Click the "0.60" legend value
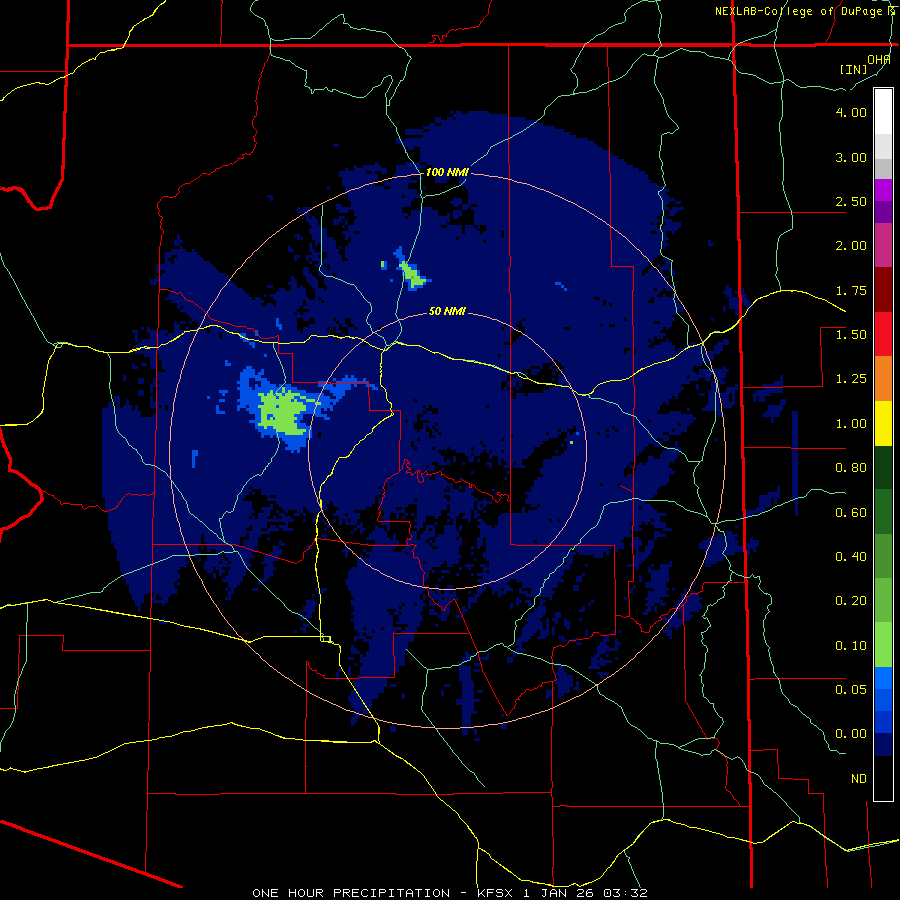Viewport: 900px width, 900px height. pos(851,513)
